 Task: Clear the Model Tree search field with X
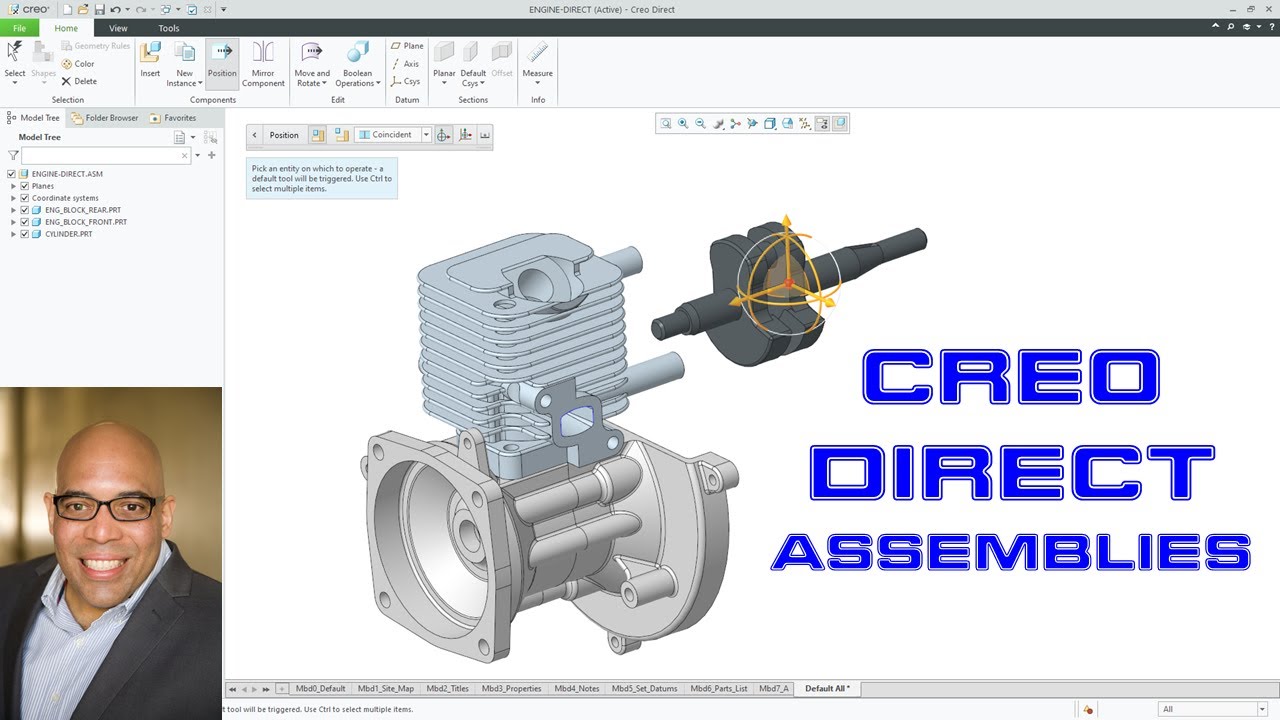click(x=185, y=155)
